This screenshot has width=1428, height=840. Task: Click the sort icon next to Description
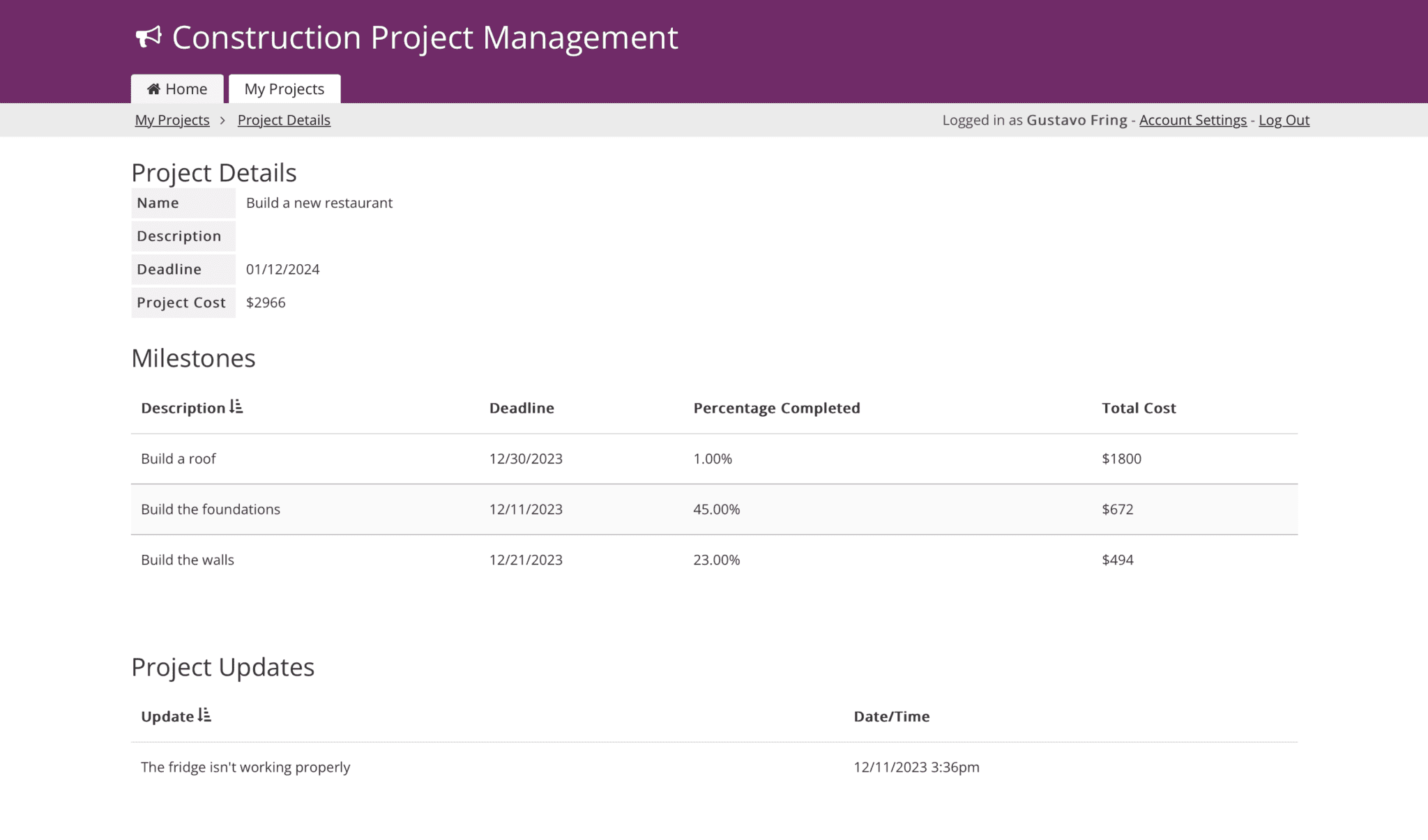pyautogui.click(x=236, y=407)
